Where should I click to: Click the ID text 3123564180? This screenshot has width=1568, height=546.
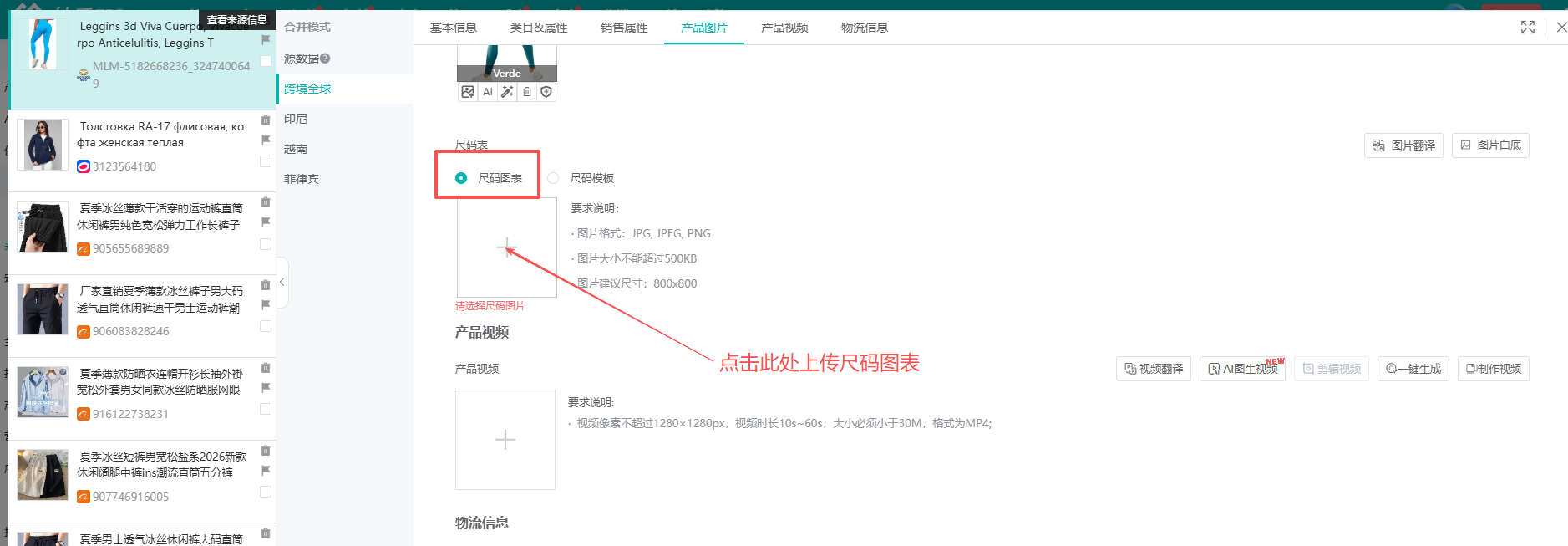click(124, 166)
